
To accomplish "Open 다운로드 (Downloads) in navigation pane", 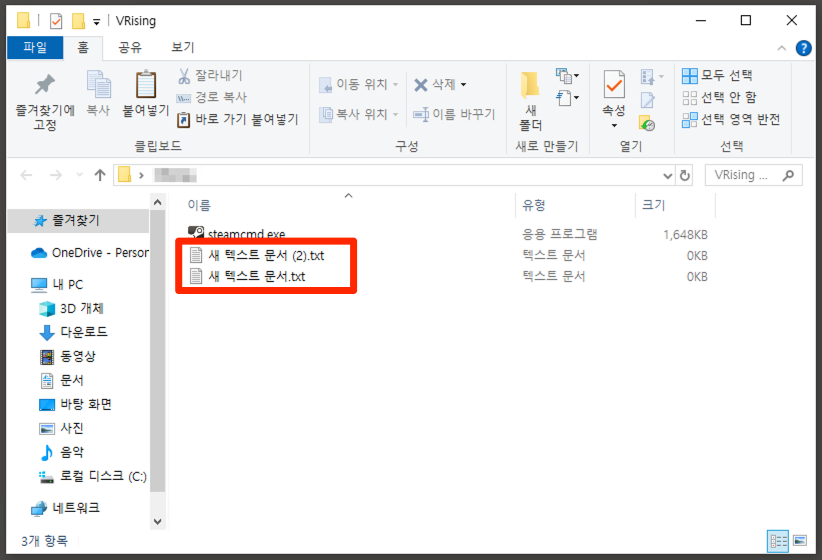I will [73, 332].
